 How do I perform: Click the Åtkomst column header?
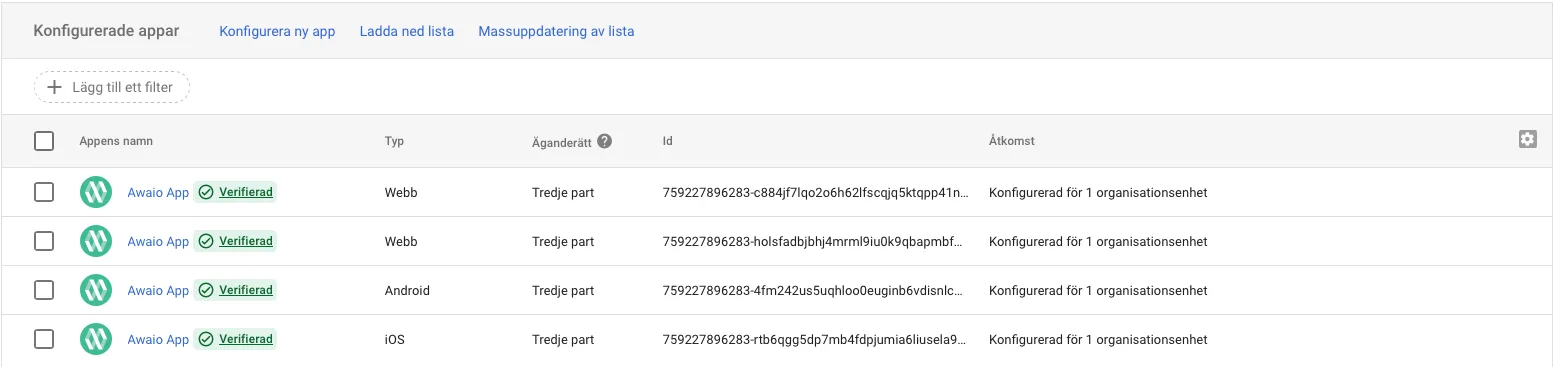(x=1011, y=141)
